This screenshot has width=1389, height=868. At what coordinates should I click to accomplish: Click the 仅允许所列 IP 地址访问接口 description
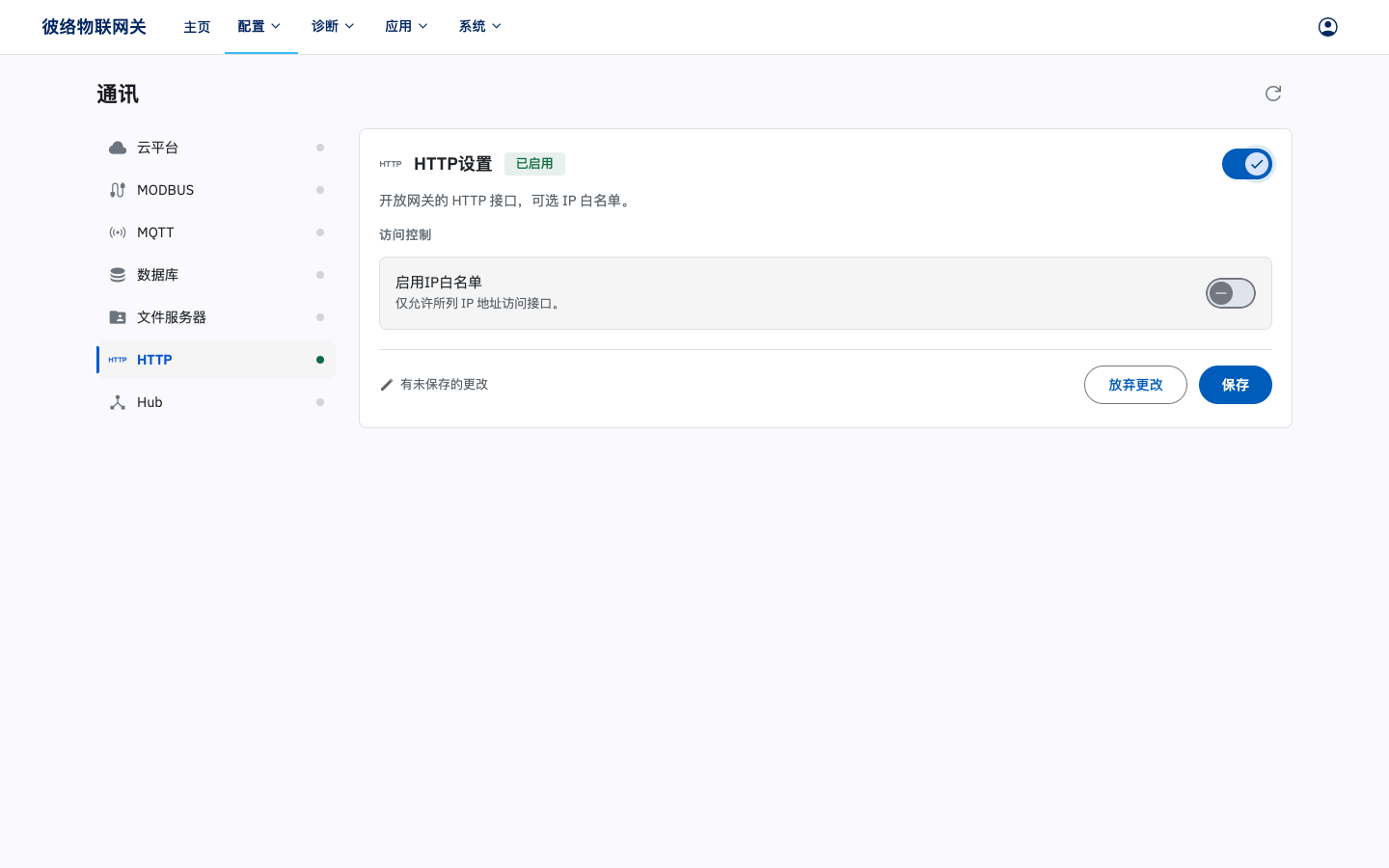tap(479, 304)
